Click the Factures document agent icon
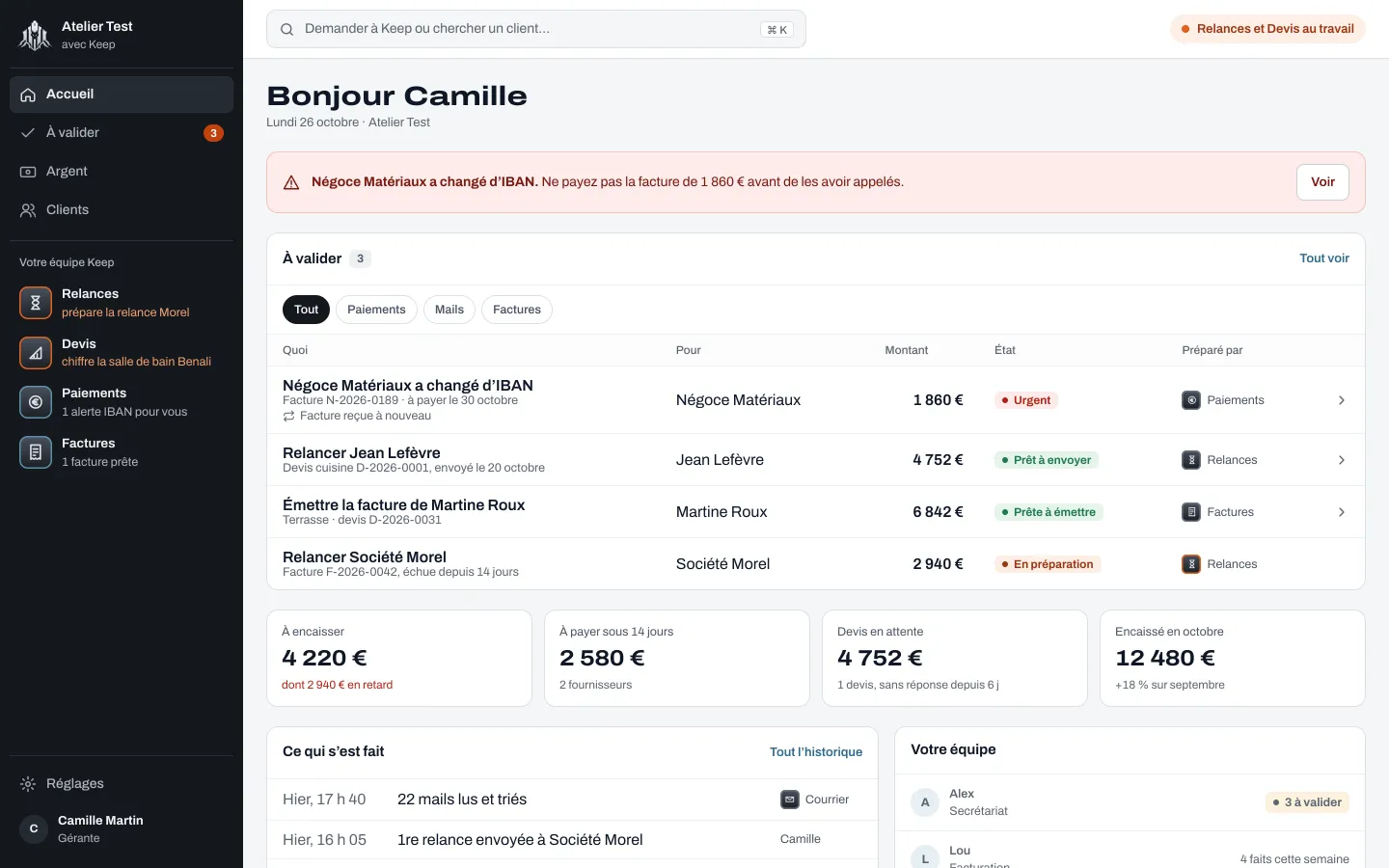This screenshot has height=868, width=1389. click(36, 452)
